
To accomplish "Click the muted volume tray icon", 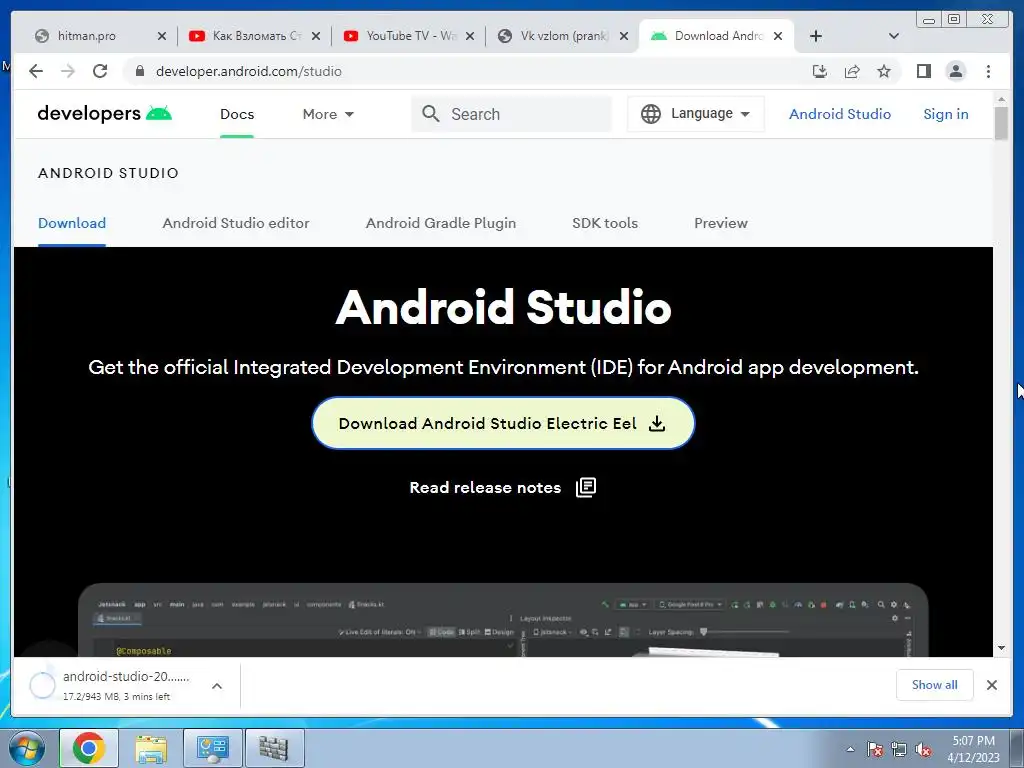I will coord(923,750).
